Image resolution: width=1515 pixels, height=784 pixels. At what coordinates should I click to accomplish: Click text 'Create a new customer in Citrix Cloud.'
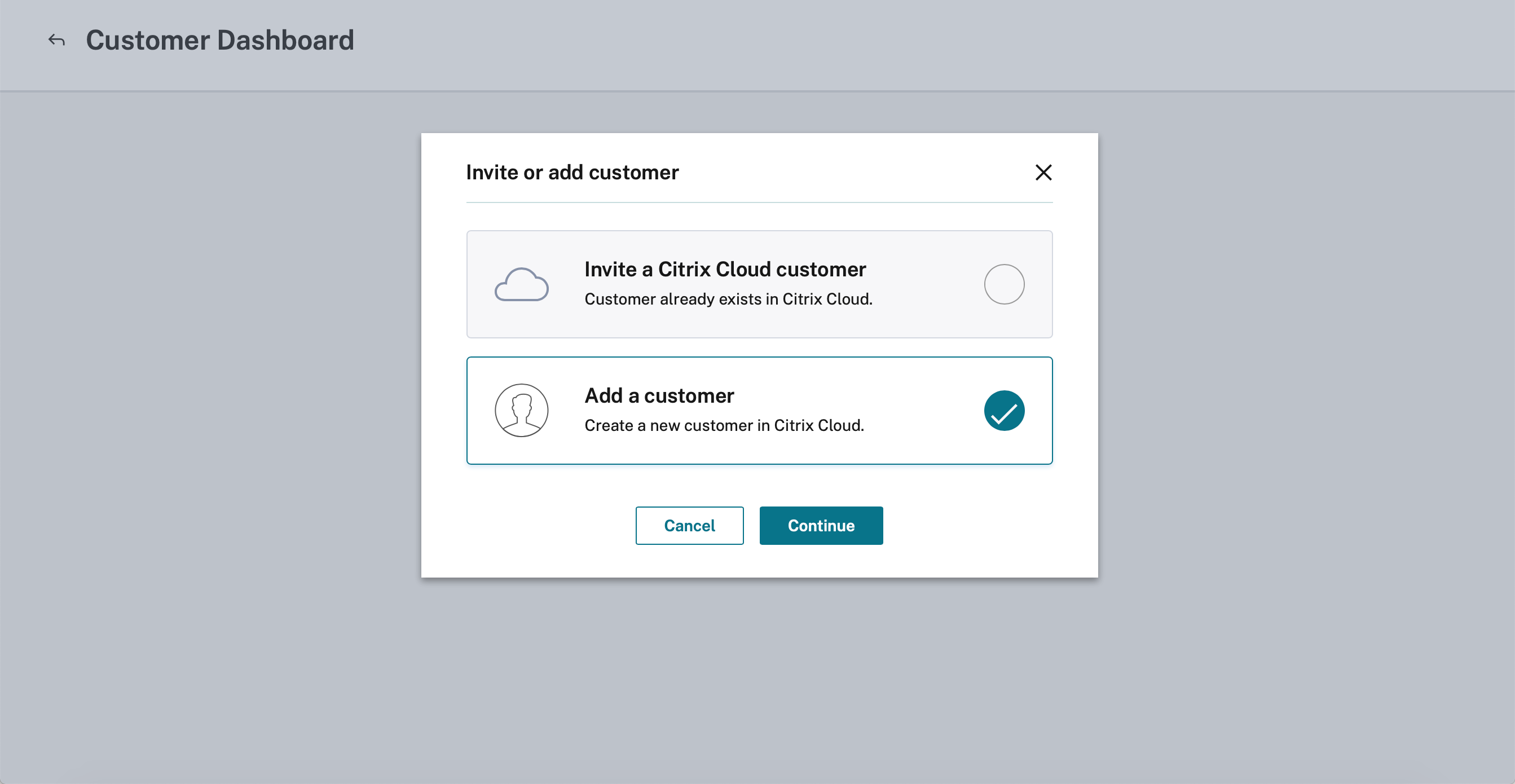tap(724, 425)
